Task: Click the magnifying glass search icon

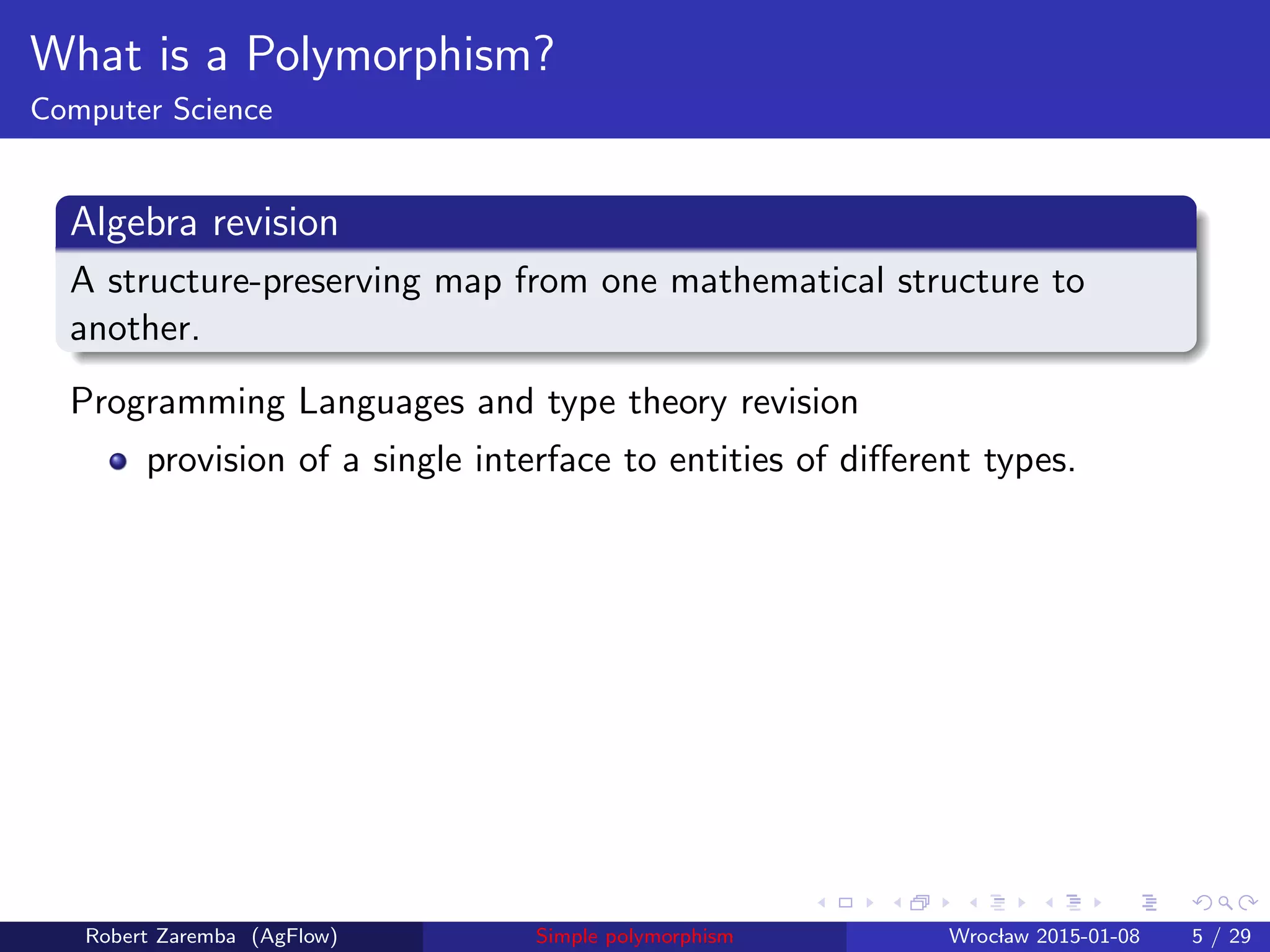Action: pos(1225,903)
